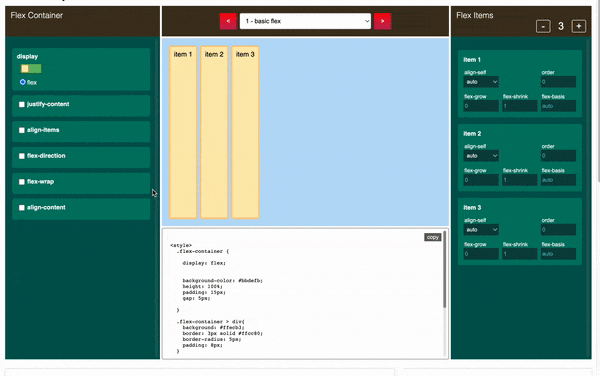
Task: Open item 1 align-self dropdown
Action: [x=481, y=82]
